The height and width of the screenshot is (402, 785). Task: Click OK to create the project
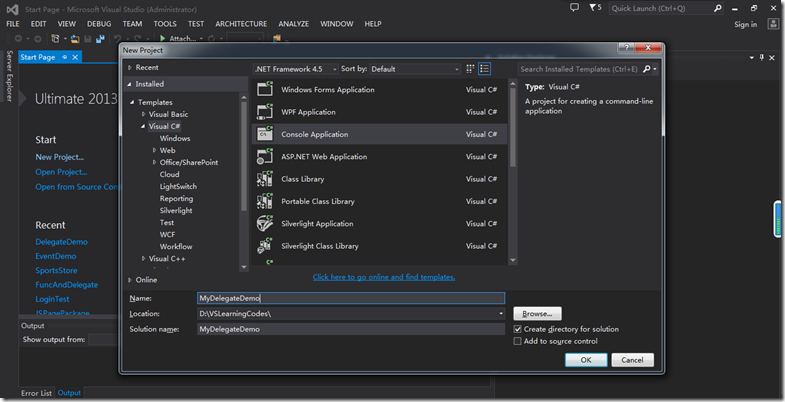tap(586, 359)
